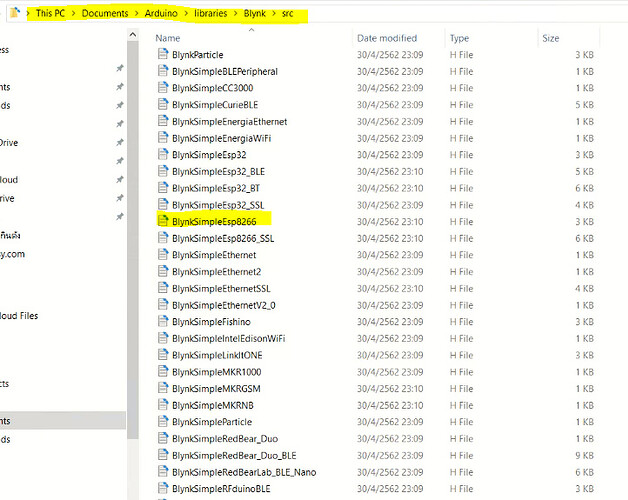The height and width of the screenshot is (500, 628).
Task: Click the BlynkSimpleEthernetSSL file icon
Action: click(x=163, y=288)
